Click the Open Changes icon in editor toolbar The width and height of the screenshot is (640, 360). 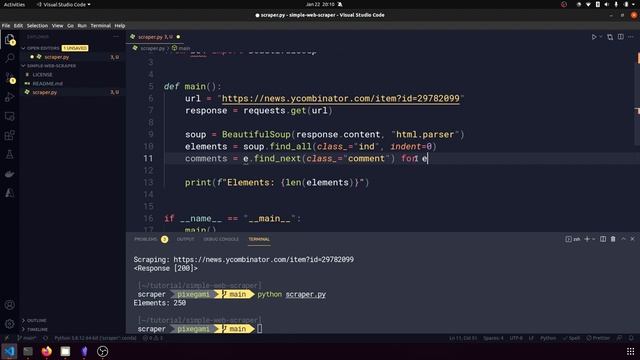tap(610, 37)
